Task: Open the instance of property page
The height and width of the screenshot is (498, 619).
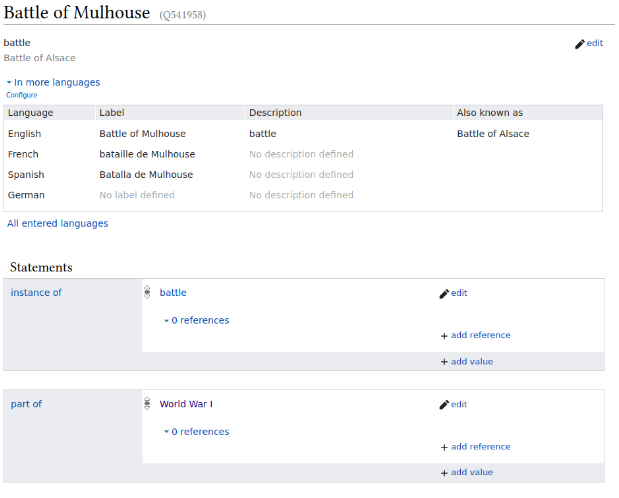Action: pos(36,293)
